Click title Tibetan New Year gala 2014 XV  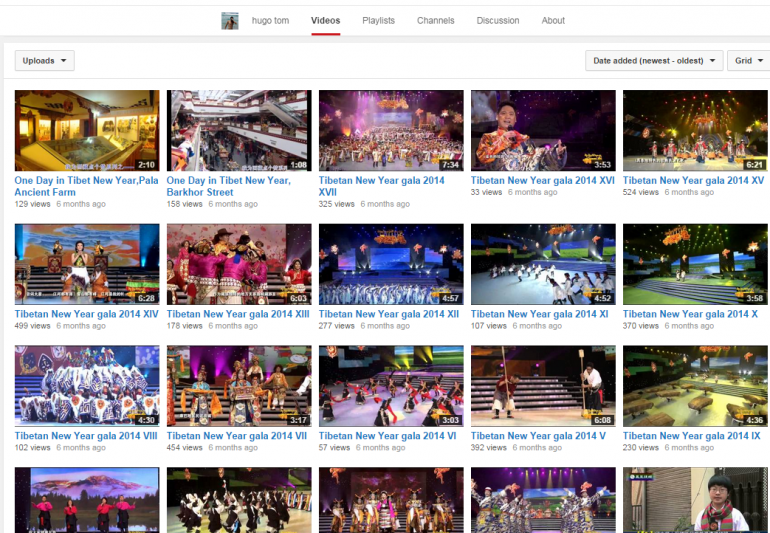click(693, 180)
